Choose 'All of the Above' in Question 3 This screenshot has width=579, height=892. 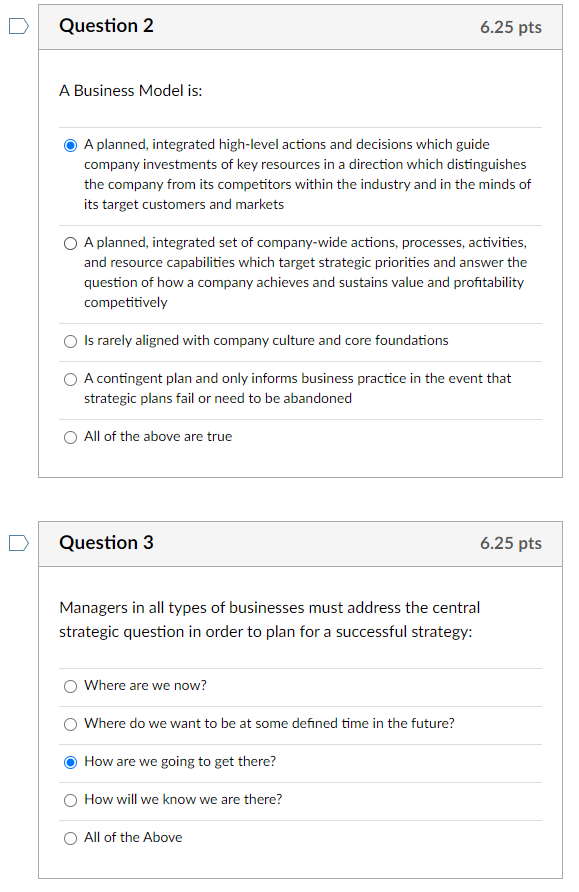[x=70, y=837]
